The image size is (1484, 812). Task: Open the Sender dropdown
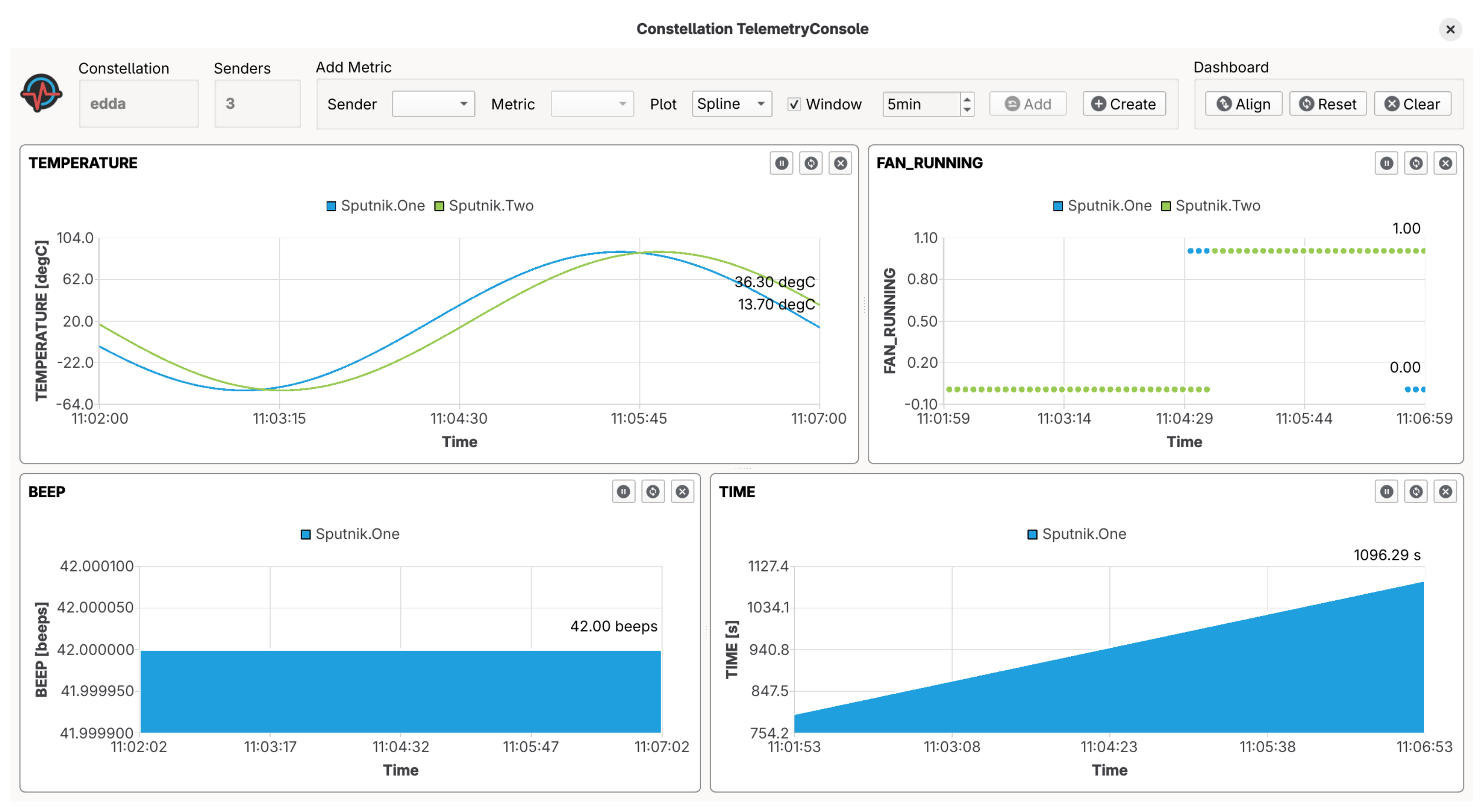tap(433, 104)
